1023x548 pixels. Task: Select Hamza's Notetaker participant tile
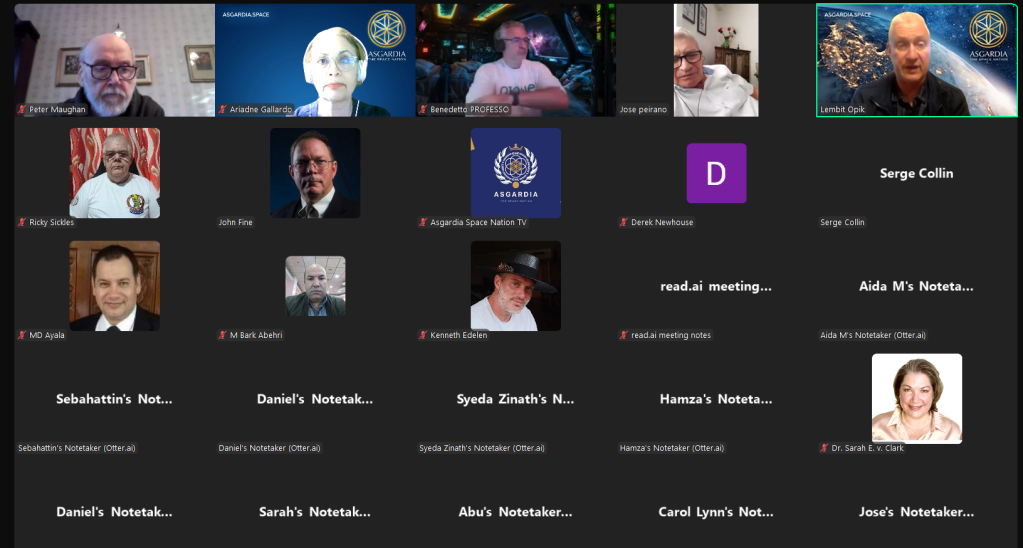716,400
